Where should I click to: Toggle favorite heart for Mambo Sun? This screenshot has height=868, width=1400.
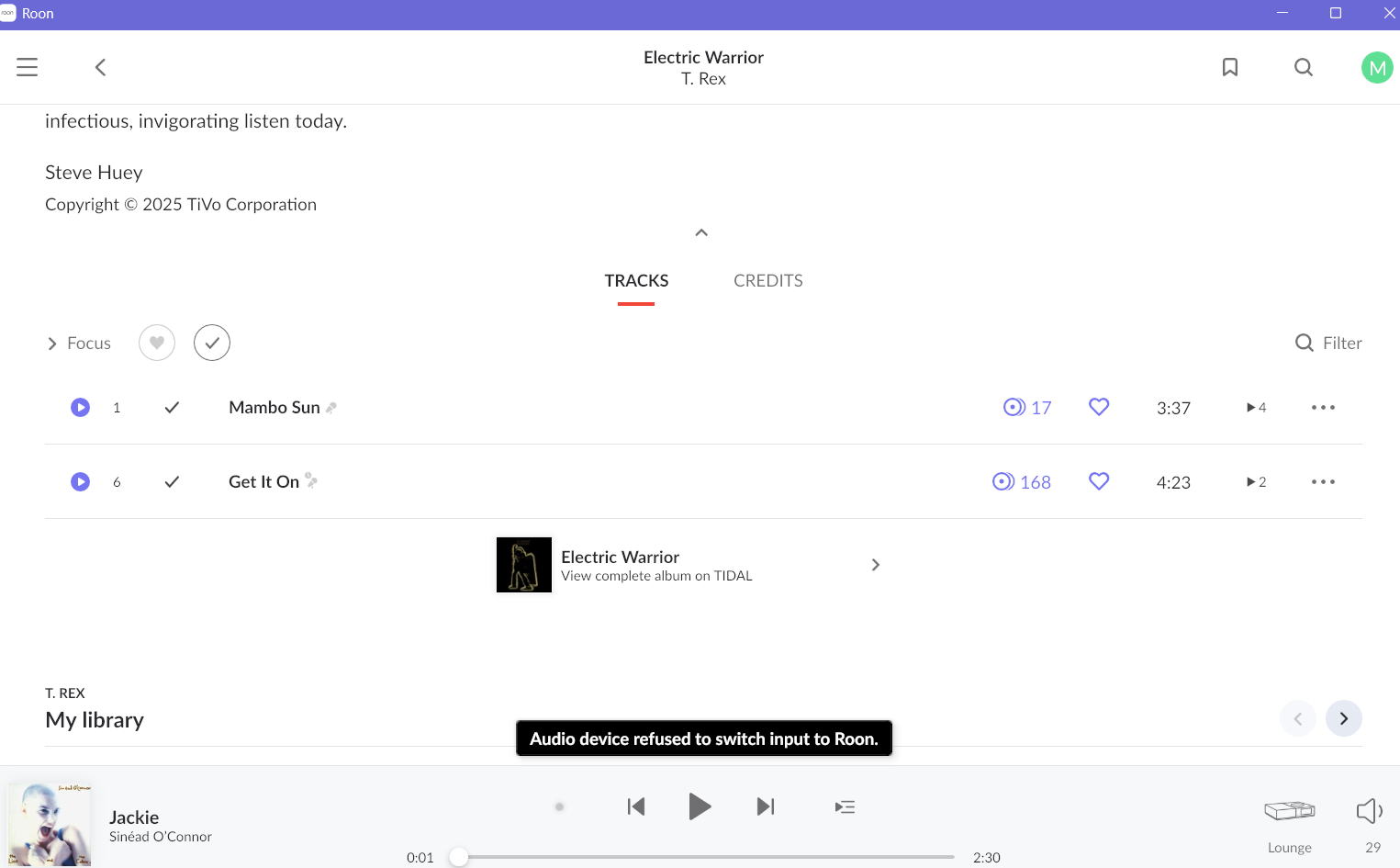point(1099,407)
